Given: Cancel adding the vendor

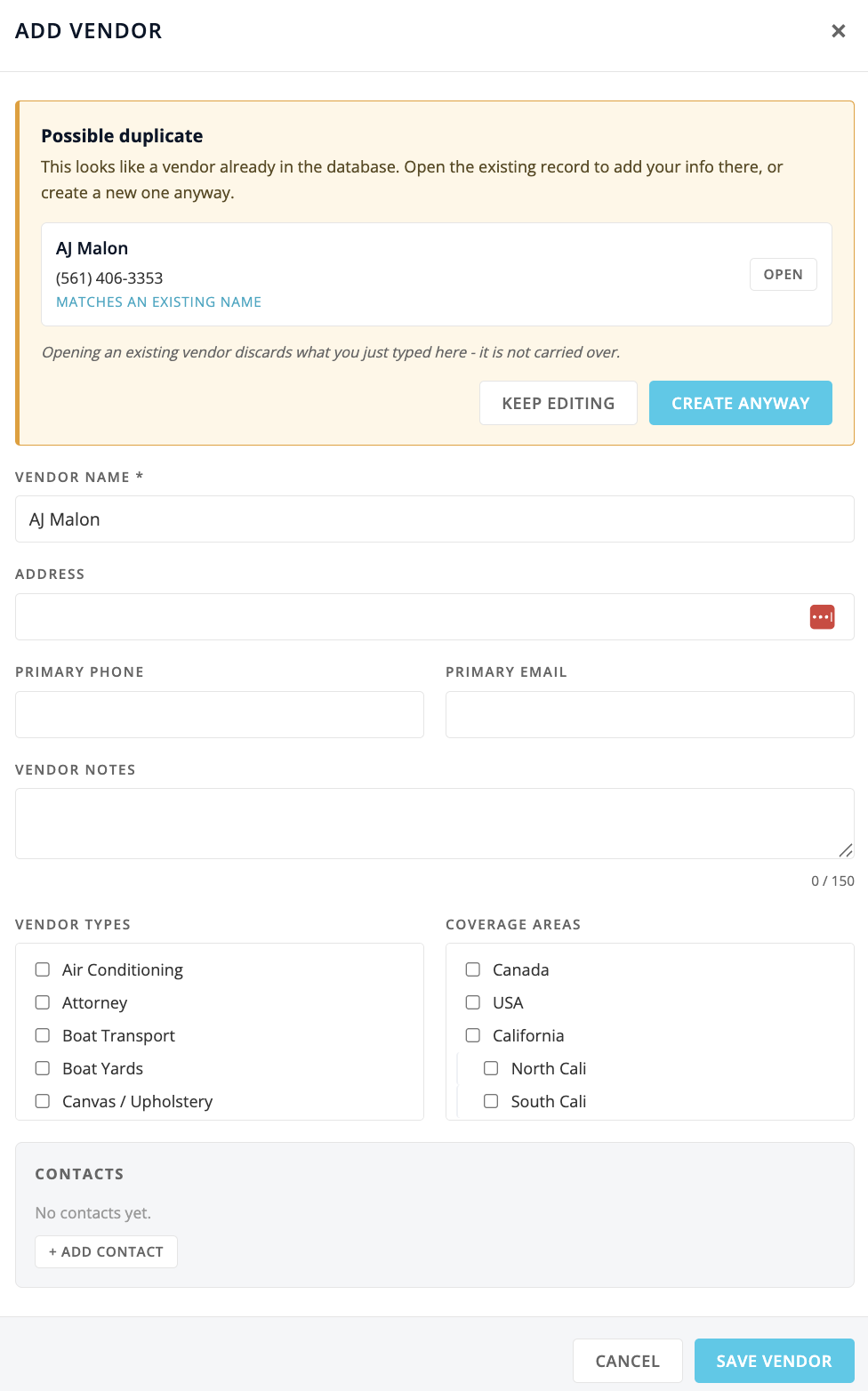Looking at the screenshot, I should 627,1361.
